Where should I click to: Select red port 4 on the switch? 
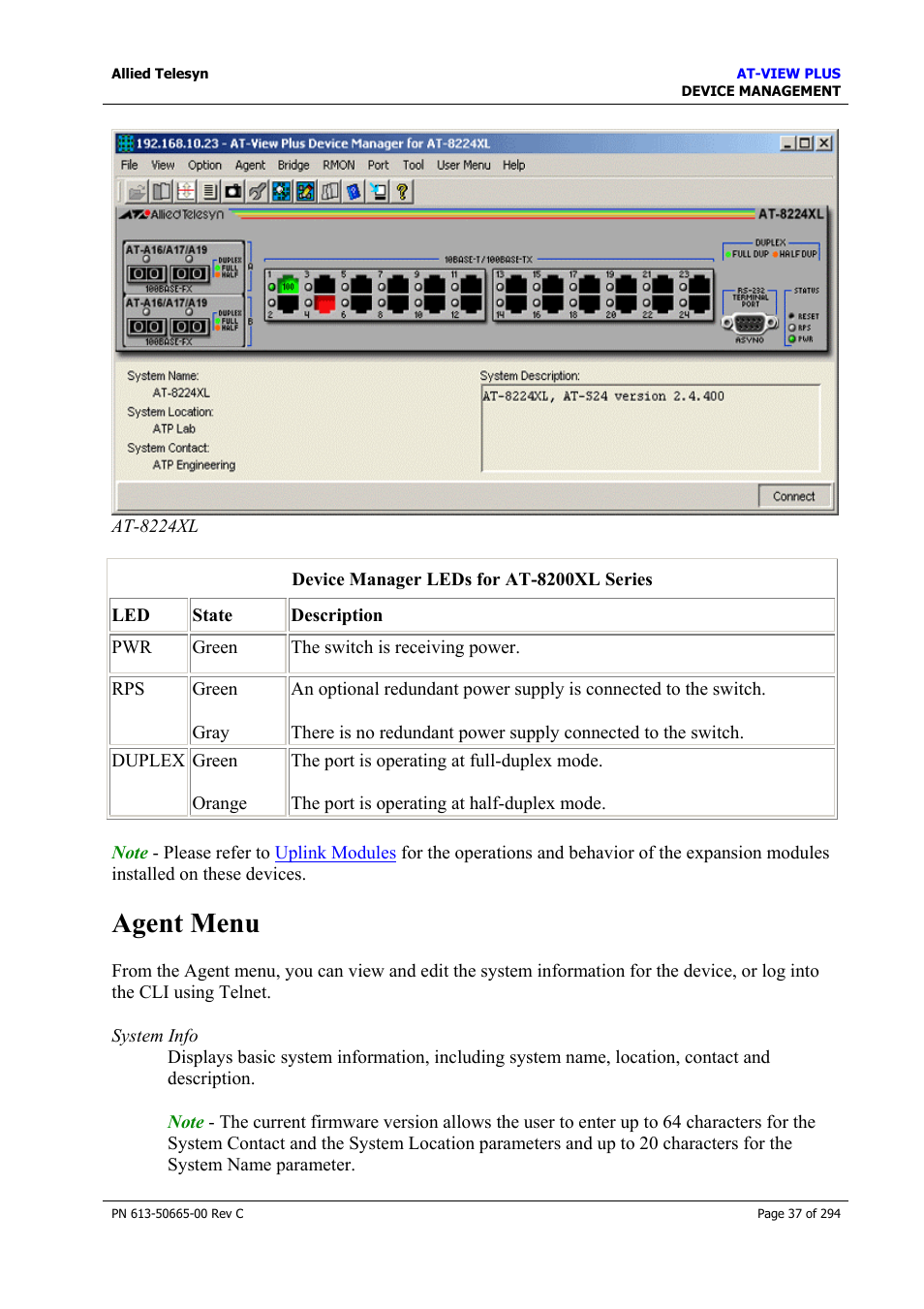tap(324, 304)
